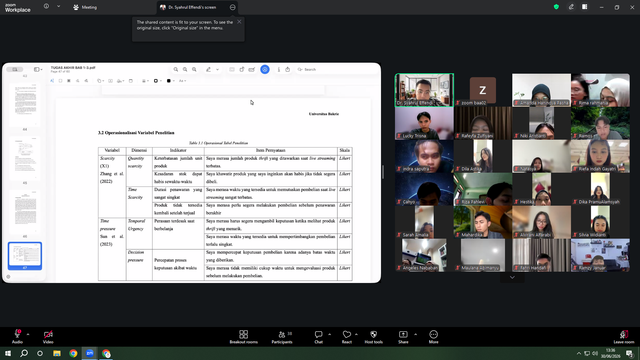Click the Zoom taskbar icon
The width and height of the screenshot is (640, 360).
pyautogui.click(x=90, y=353)
